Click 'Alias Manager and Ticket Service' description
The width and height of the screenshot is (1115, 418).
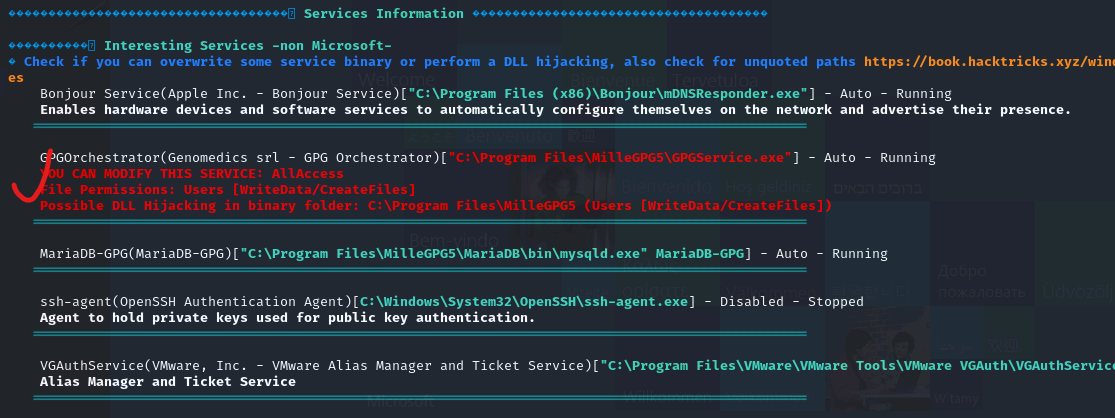tap(168, 382)
